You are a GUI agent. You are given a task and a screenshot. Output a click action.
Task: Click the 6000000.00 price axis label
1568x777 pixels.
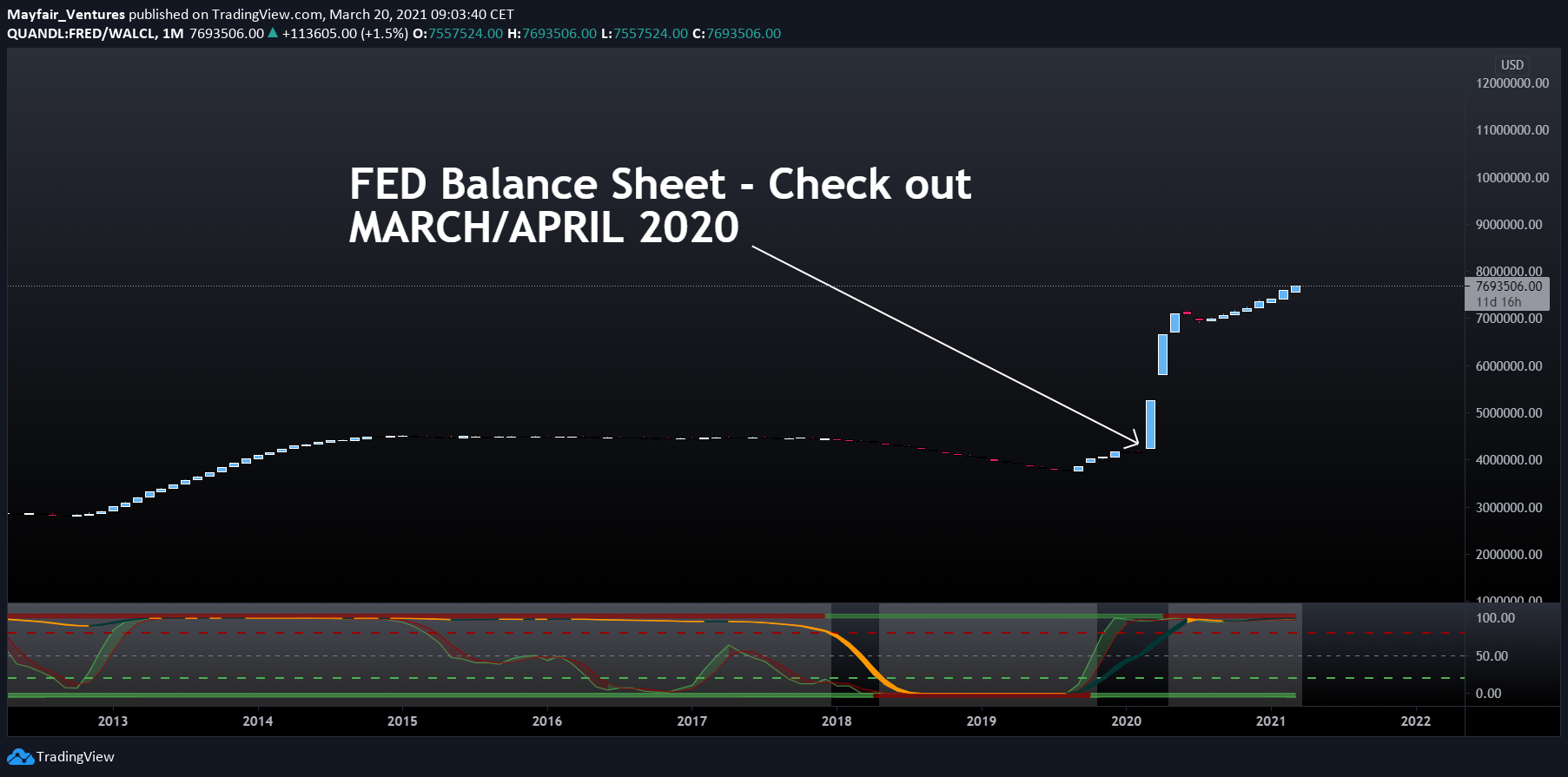(1509, 366)
